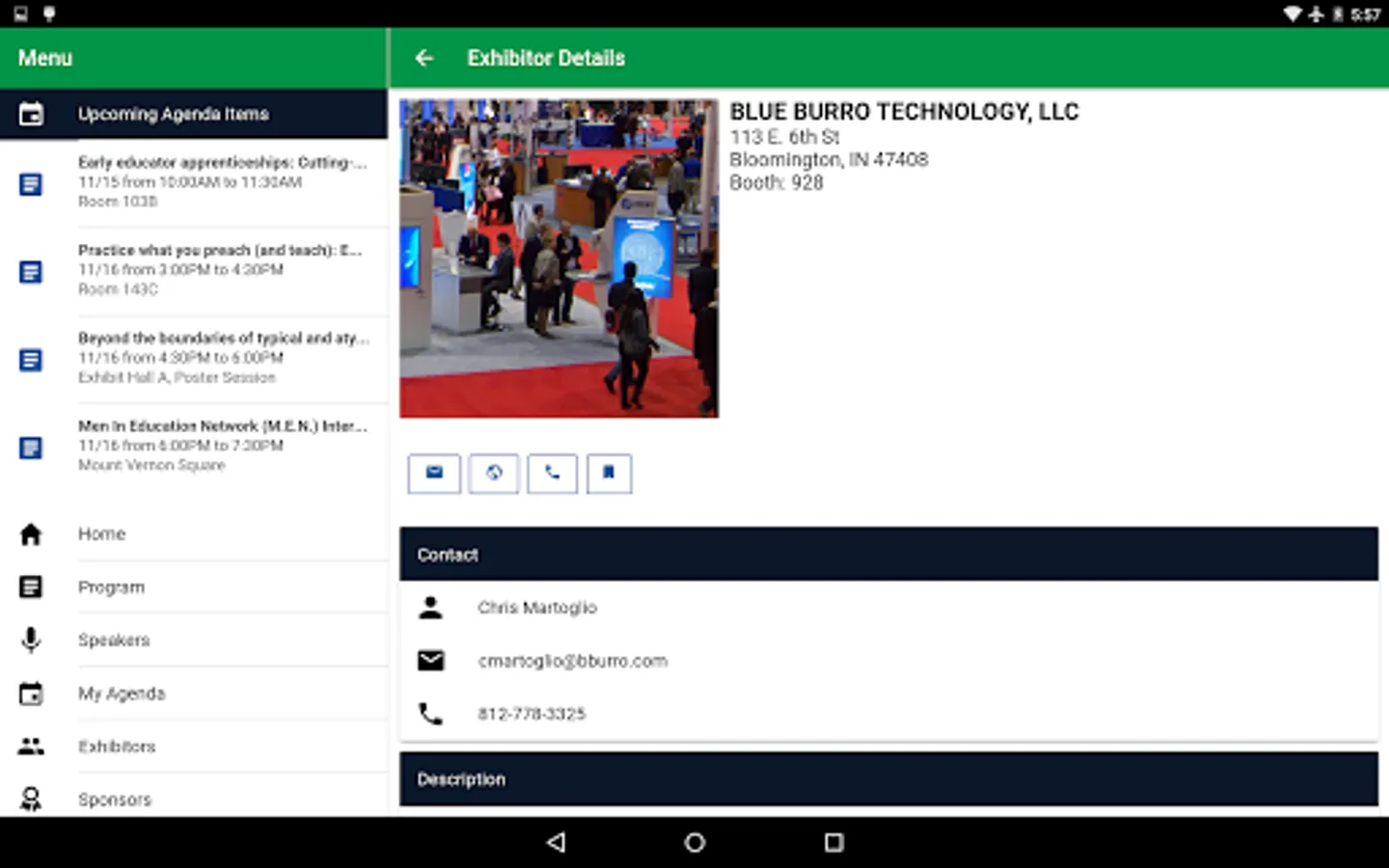Open the Speakers menu item
Image resolution: width=1389 pixels, height=868 pixels.
194,640
